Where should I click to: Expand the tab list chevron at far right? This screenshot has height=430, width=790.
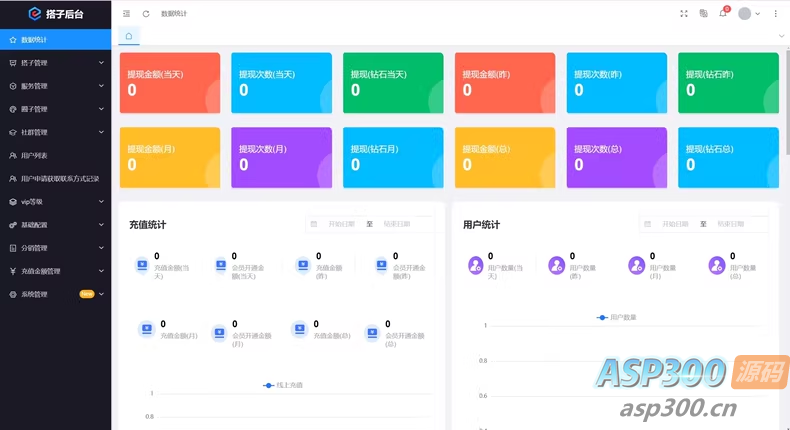[x=781, y=36]
